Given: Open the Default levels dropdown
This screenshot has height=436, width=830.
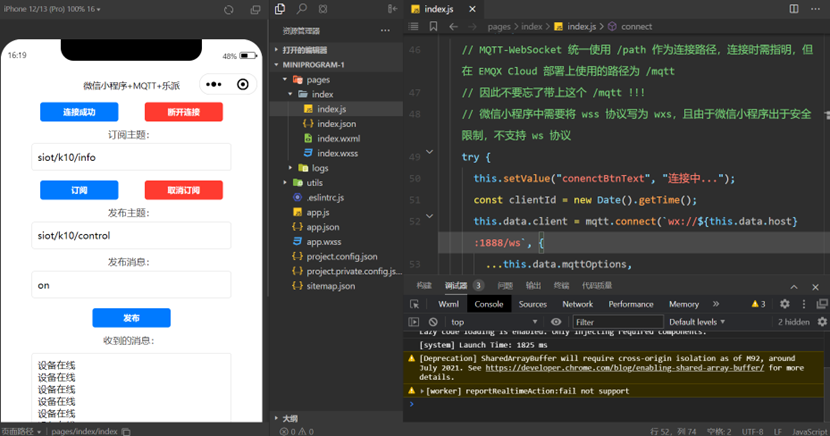Looking at the screenshot, I should [x=697, y=322].
